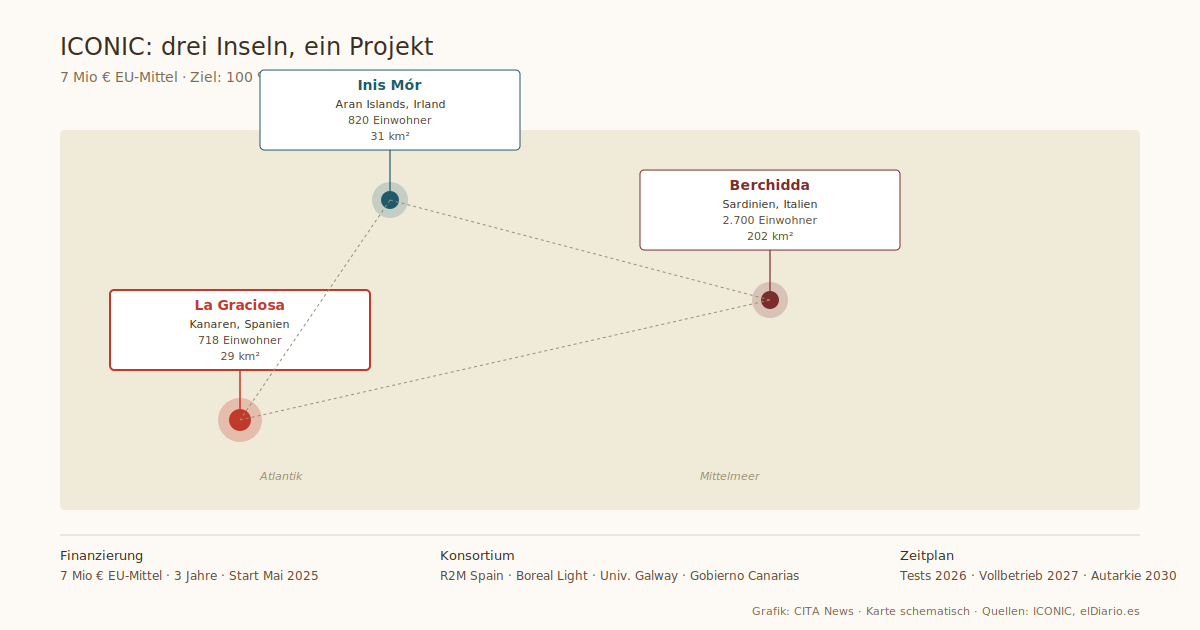The height and width of the screenshot is (630, 1200).
Task: Click the subtitle line starting 'Ziel: 100'
Action: [225, 77]
